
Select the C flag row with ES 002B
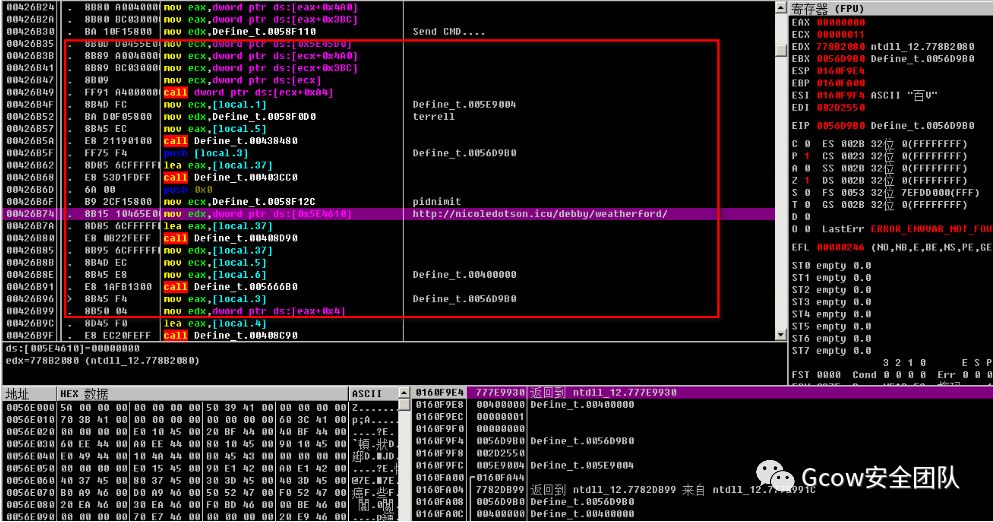pyautogui.click(x=879, y=144)
